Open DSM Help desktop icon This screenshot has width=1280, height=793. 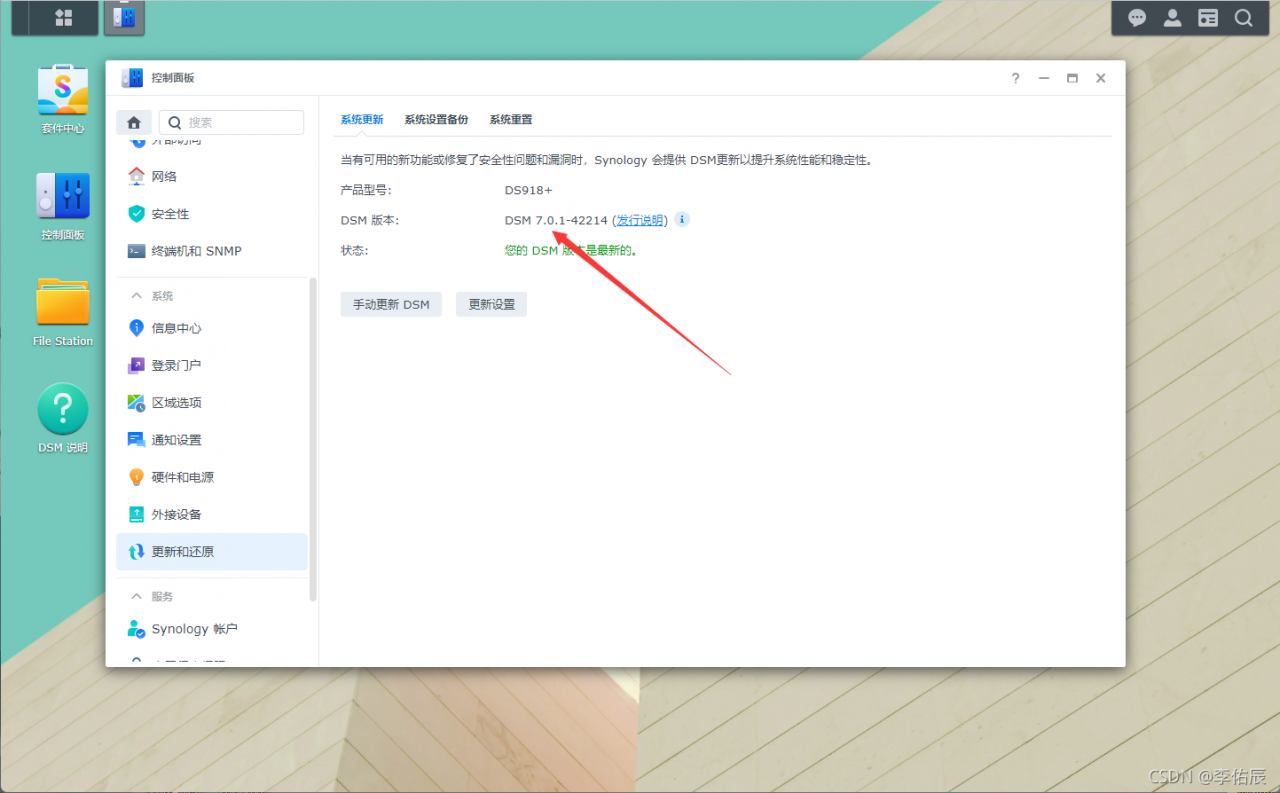tap(62, 419)
